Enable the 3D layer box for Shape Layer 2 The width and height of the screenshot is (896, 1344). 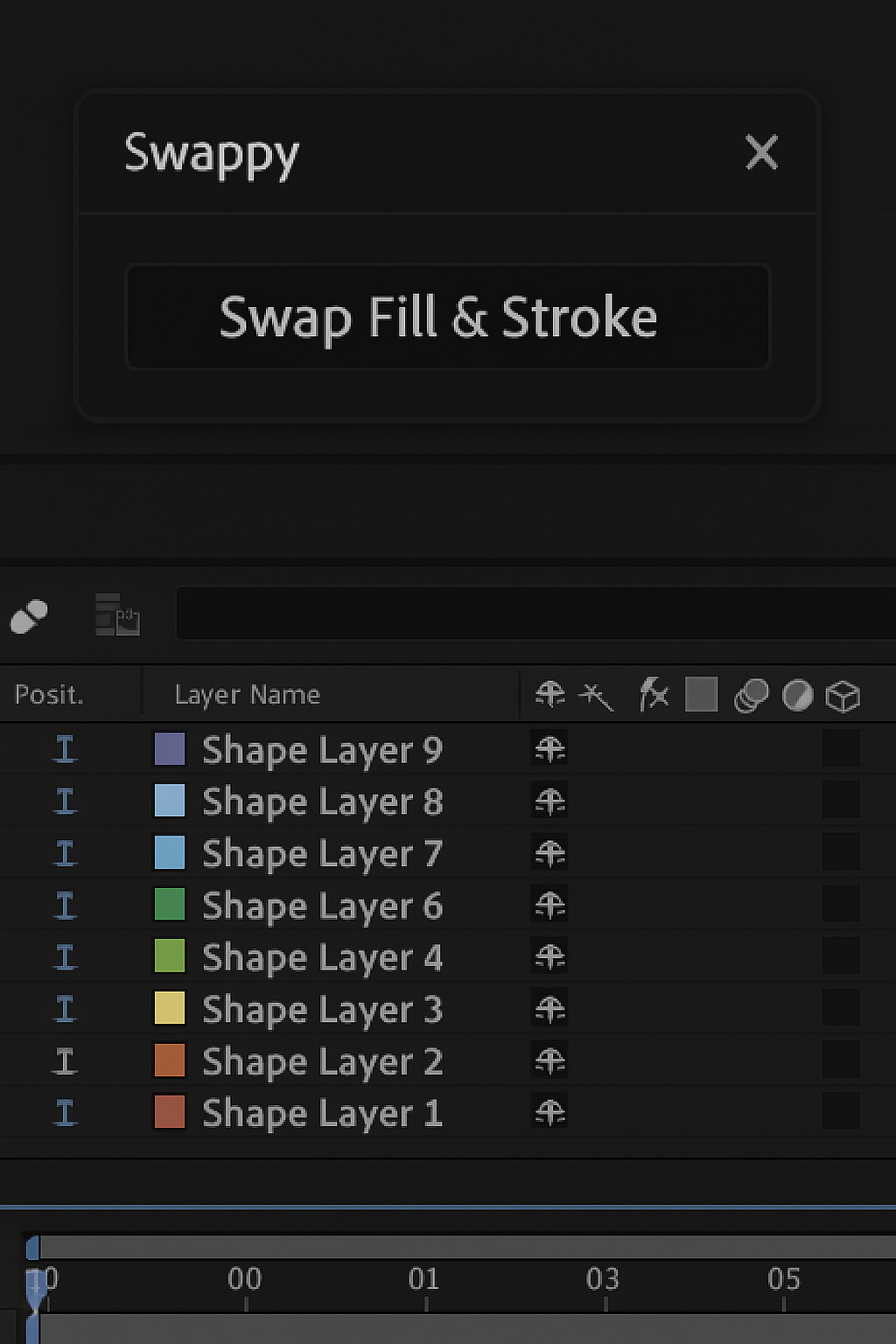[841, 1060]
